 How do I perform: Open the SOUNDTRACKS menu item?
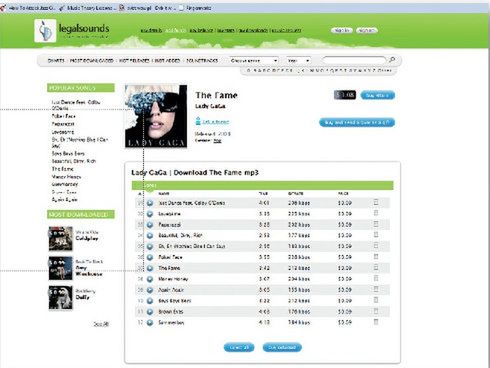pyautogui.click(x=202, y=61)
